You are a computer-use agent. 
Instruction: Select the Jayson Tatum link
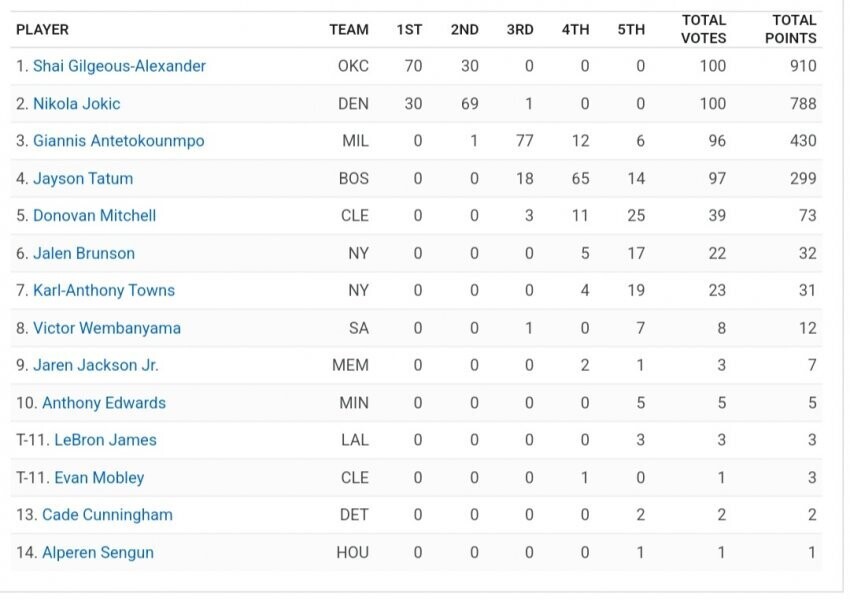(83, 178)
